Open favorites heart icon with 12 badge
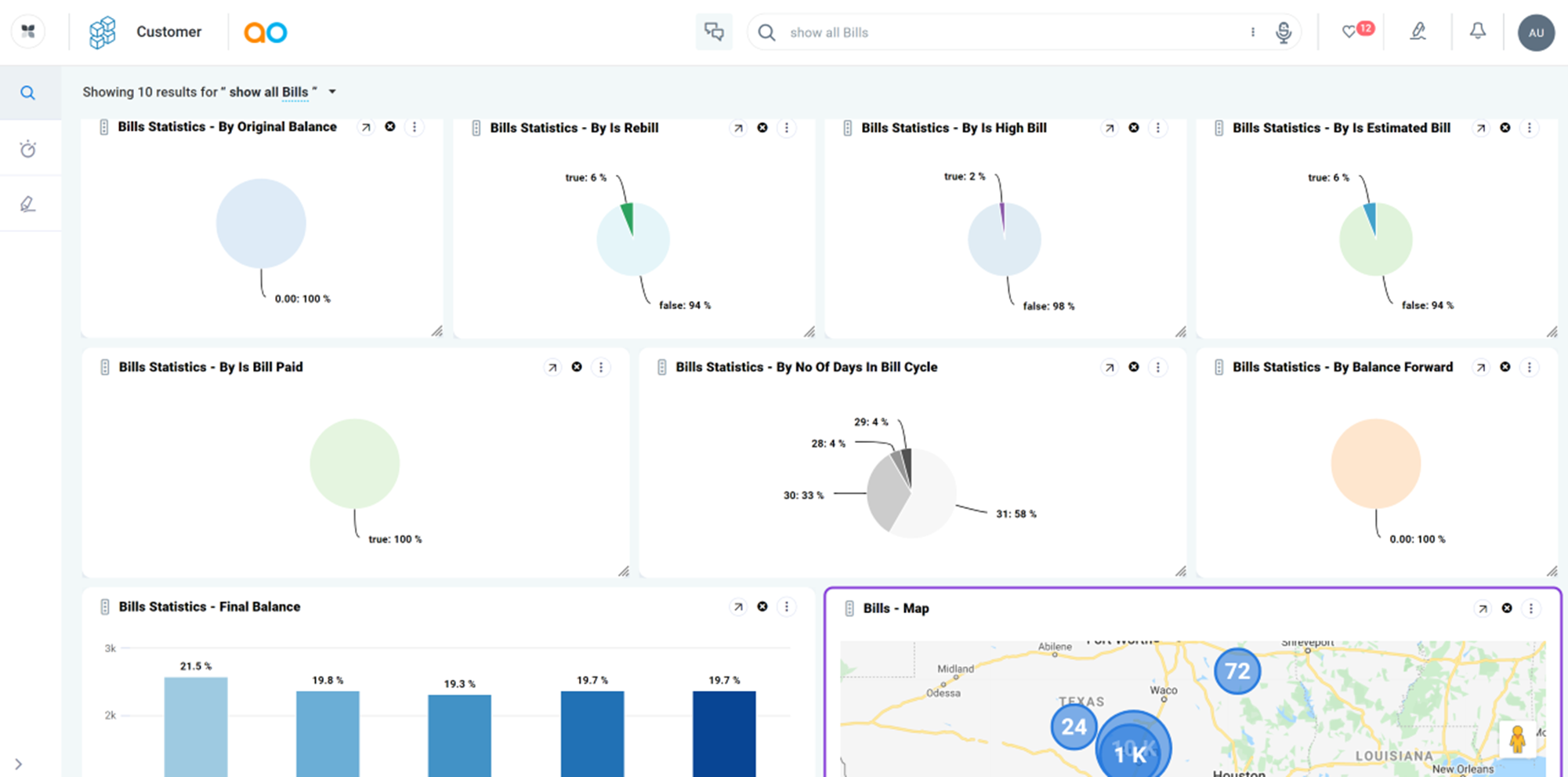The height and width of the screenshot is (777, 1568). pos(1349,32)
